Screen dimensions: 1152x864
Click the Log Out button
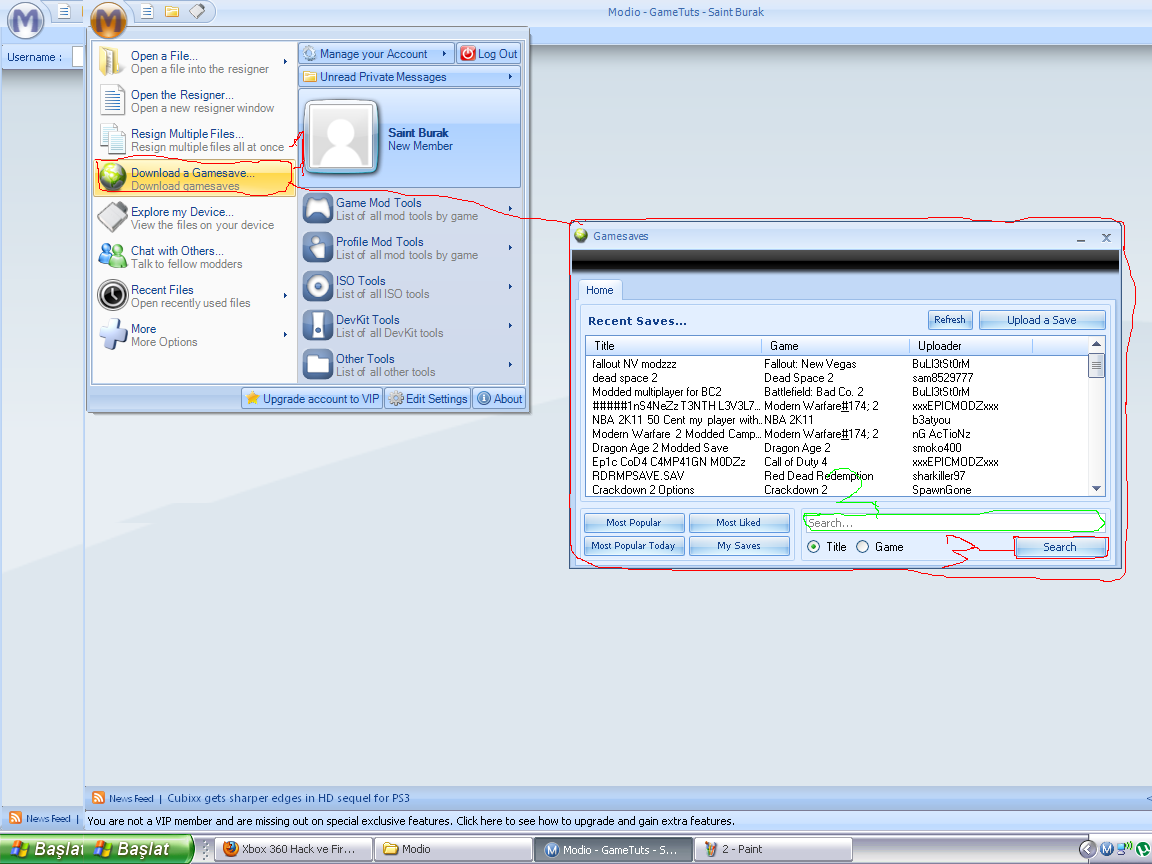click(x=489, y=54)
